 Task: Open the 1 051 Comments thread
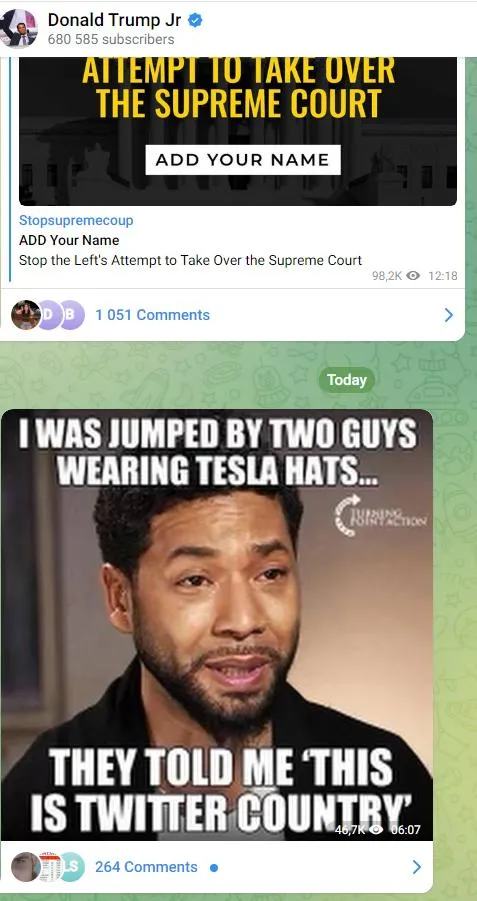152,315
